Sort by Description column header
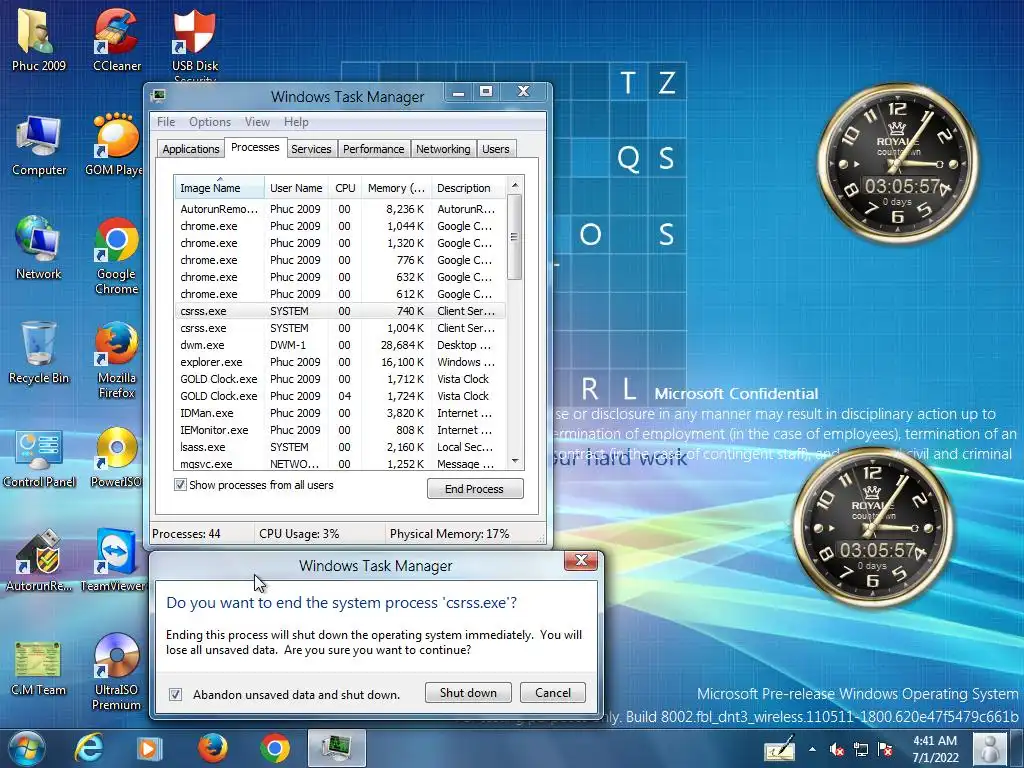The height and width of the screenshot is (768, 1024). click(x=468, y=188)
